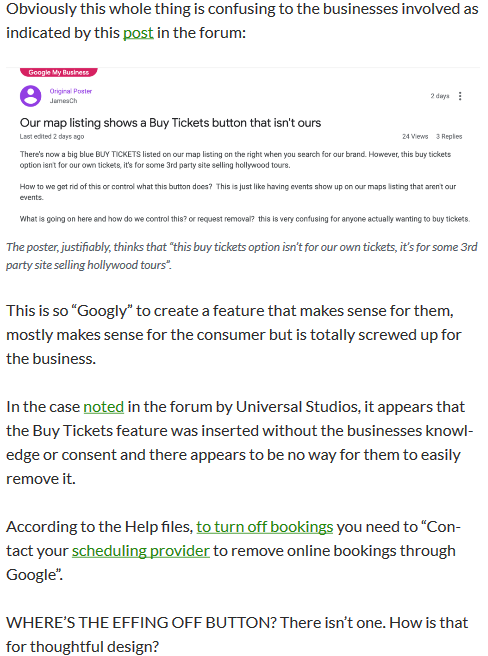The image size is (488, 656).
Task: Open the 'to turn off bookings' link
Action: click(x=265, y=527)
